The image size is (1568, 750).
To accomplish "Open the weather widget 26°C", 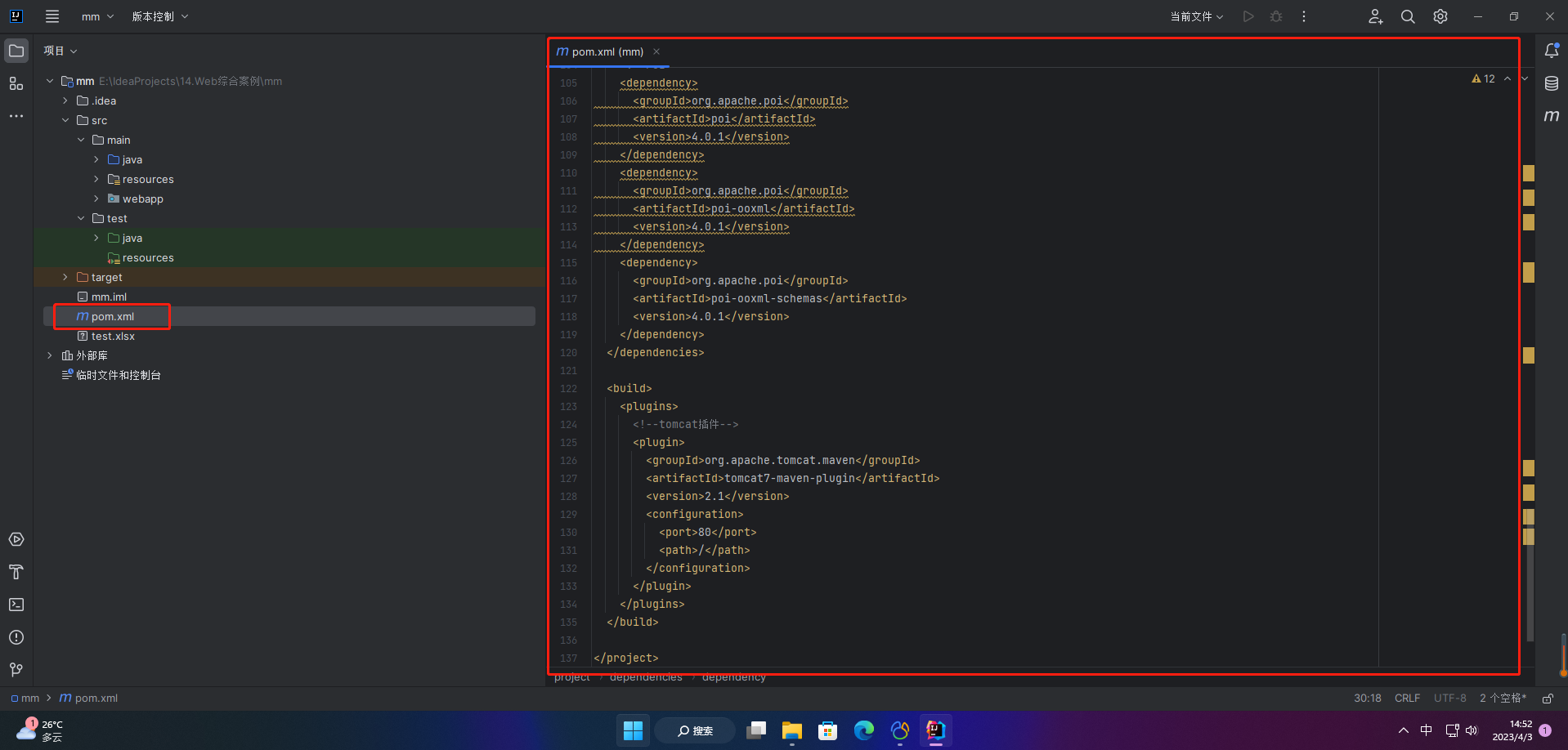I will 39,730.
